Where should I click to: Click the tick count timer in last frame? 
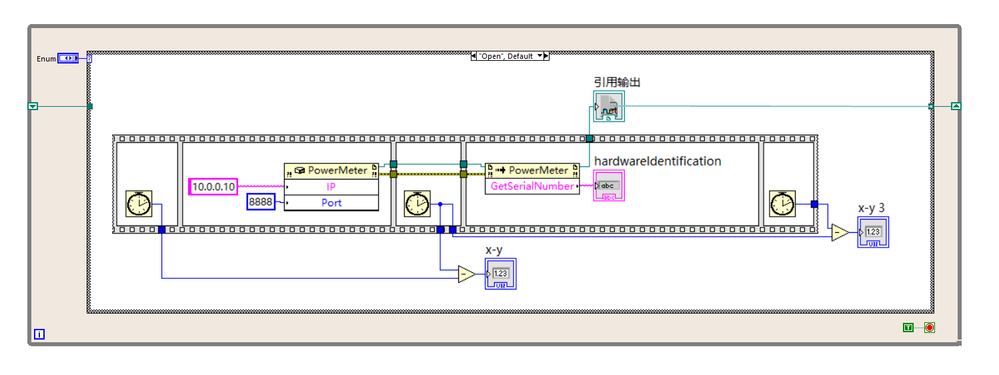(781, 204)
